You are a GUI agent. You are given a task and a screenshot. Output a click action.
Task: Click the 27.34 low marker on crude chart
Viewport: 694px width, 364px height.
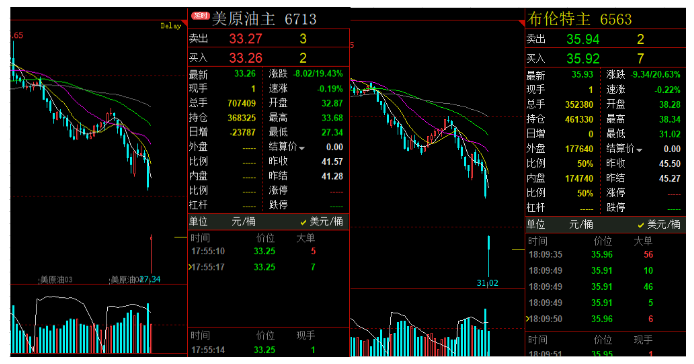150,279
